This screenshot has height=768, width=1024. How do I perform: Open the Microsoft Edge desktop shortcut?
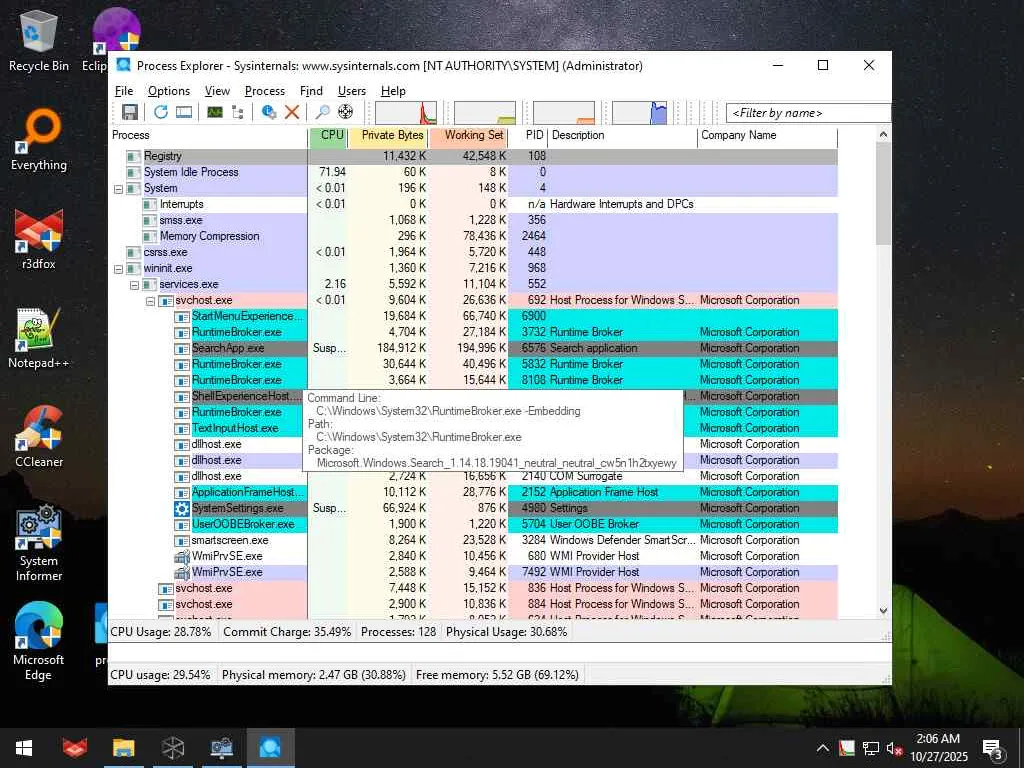(39, 643)
